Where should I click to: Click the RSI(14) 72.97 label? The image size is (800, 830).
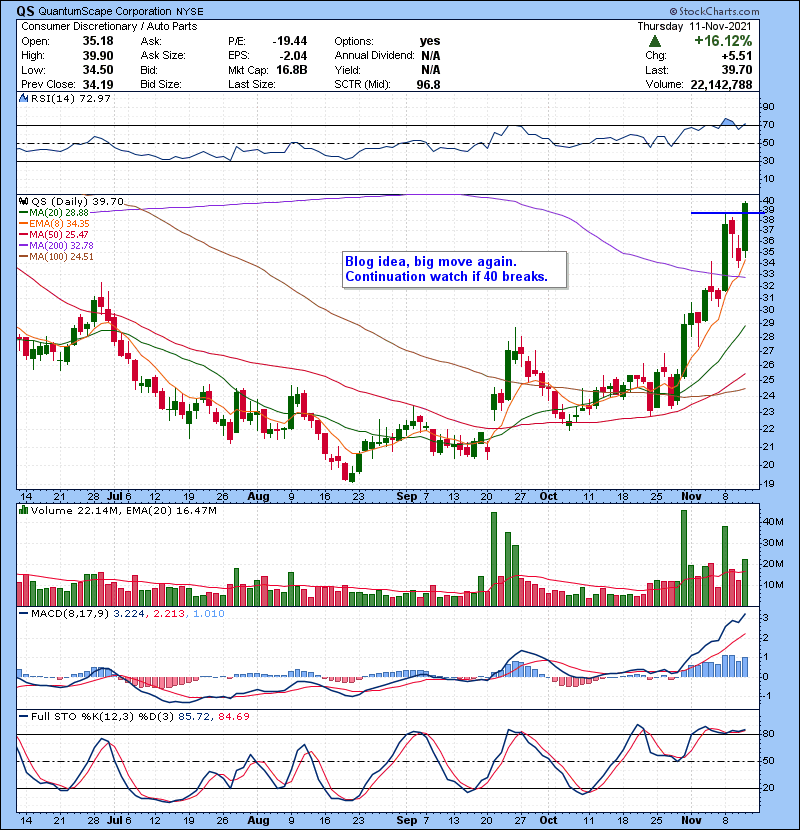pos(71,98)
